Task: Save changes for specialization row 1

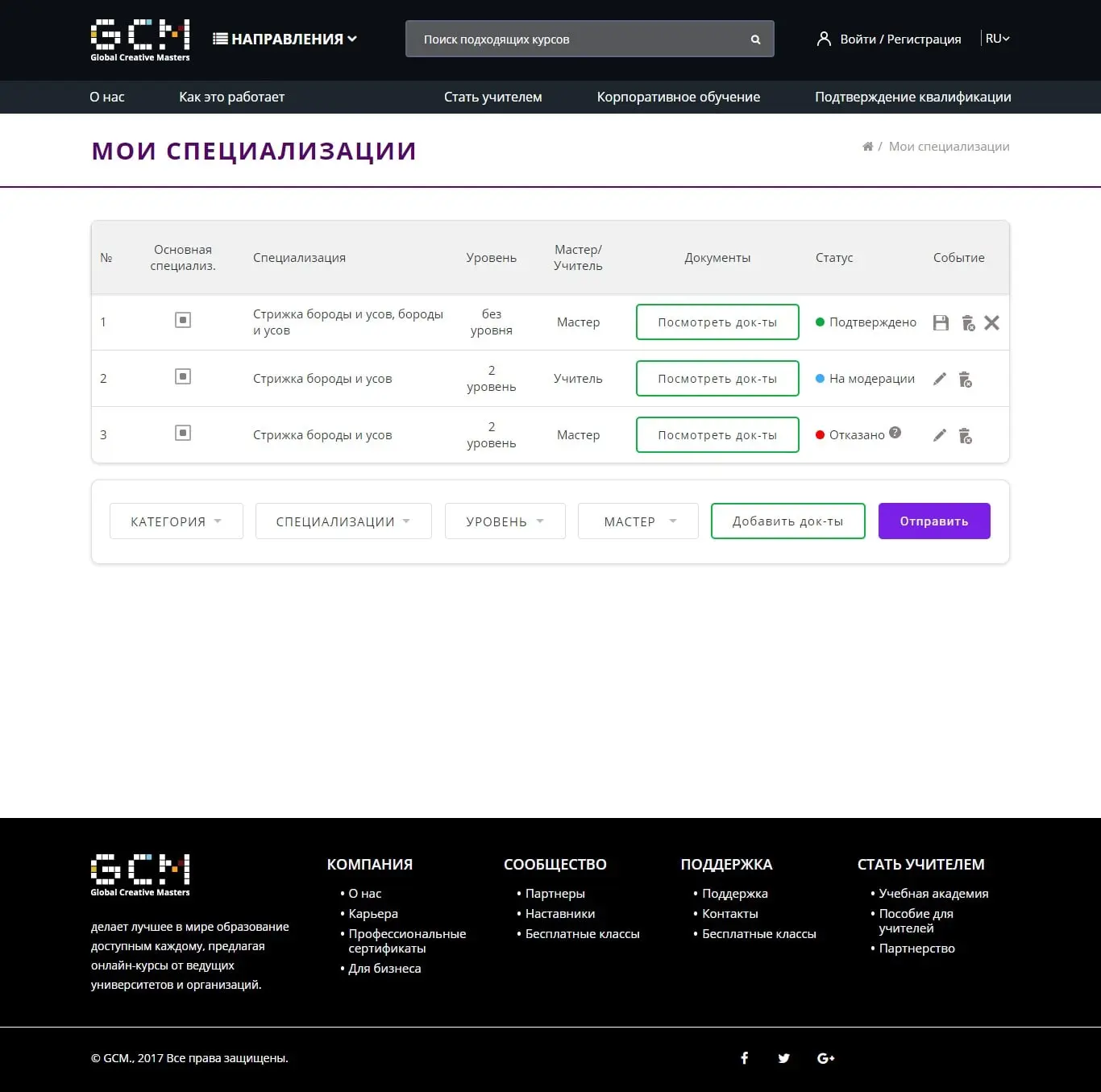Action: tap(940, 322)
